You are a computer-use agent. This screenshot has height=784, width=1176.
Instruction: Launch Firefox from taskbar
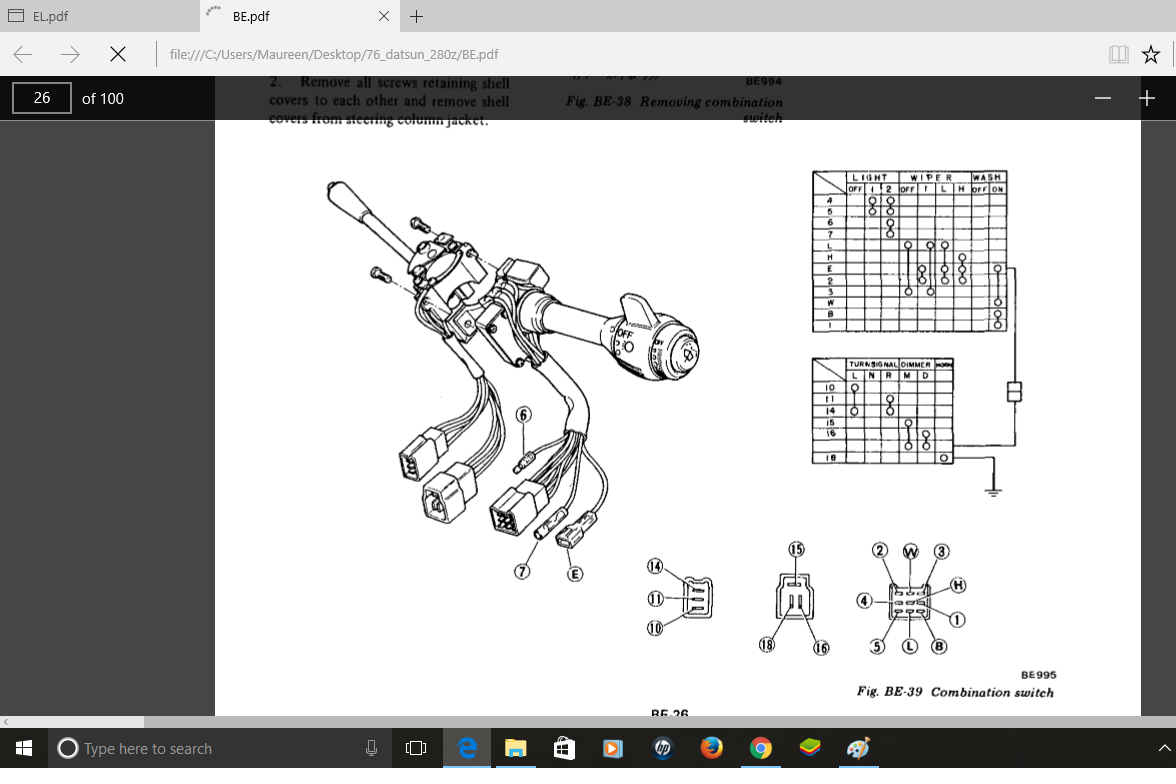click(711, 748)
